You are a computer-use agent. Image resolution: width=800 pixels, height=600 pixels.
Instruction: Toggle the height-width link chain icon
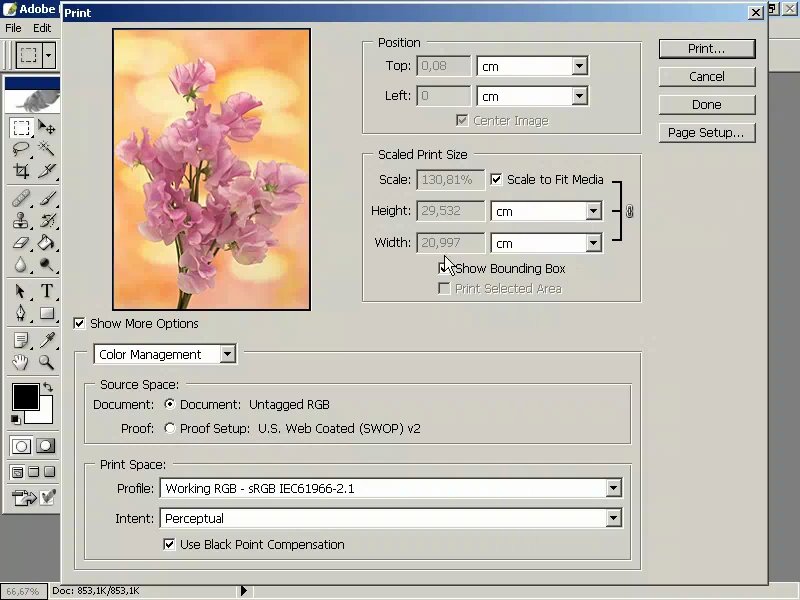pos(630,211)
